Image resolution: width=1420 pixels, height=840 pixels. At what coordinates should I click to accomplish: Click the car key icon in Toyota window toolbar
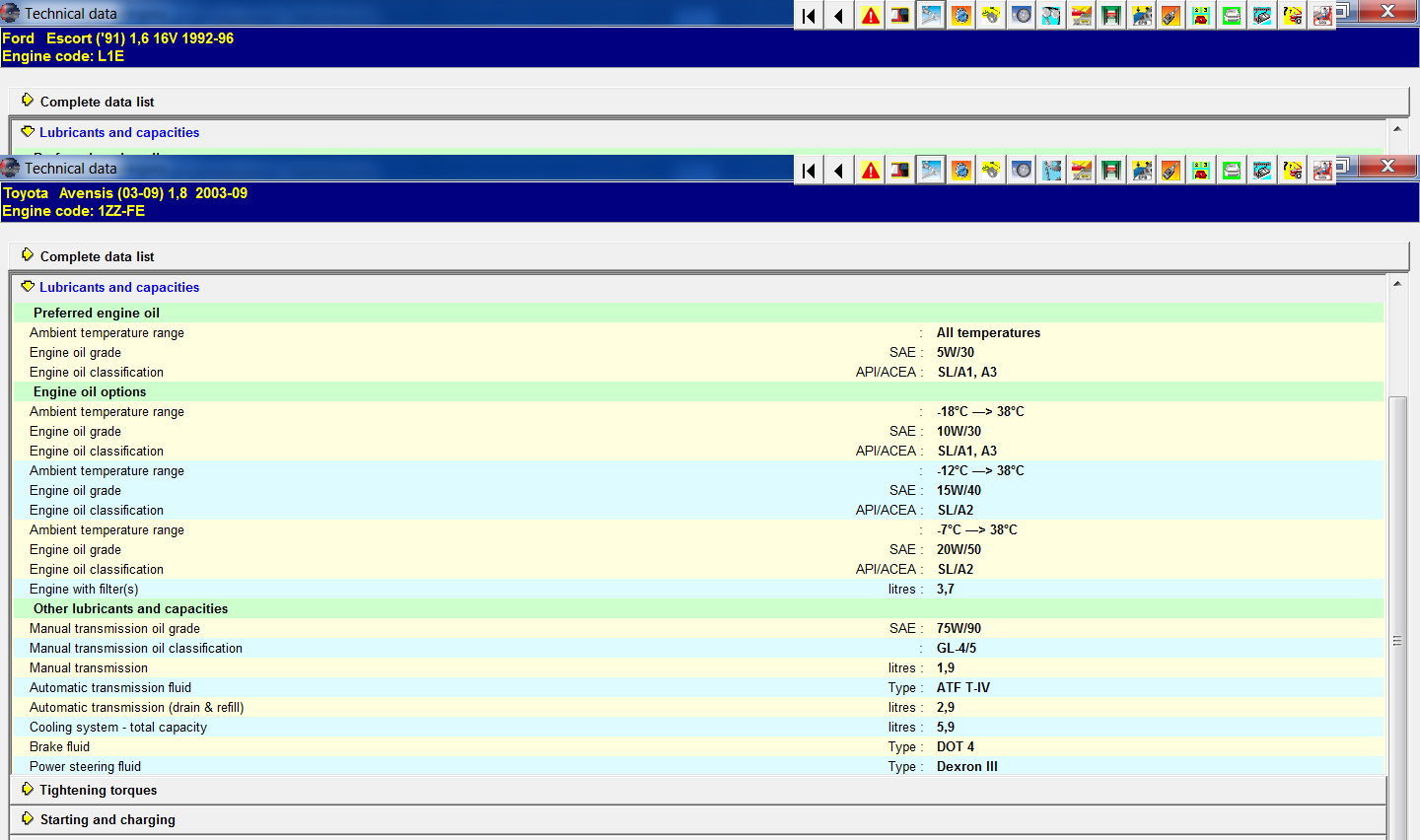click(1171, 171)
